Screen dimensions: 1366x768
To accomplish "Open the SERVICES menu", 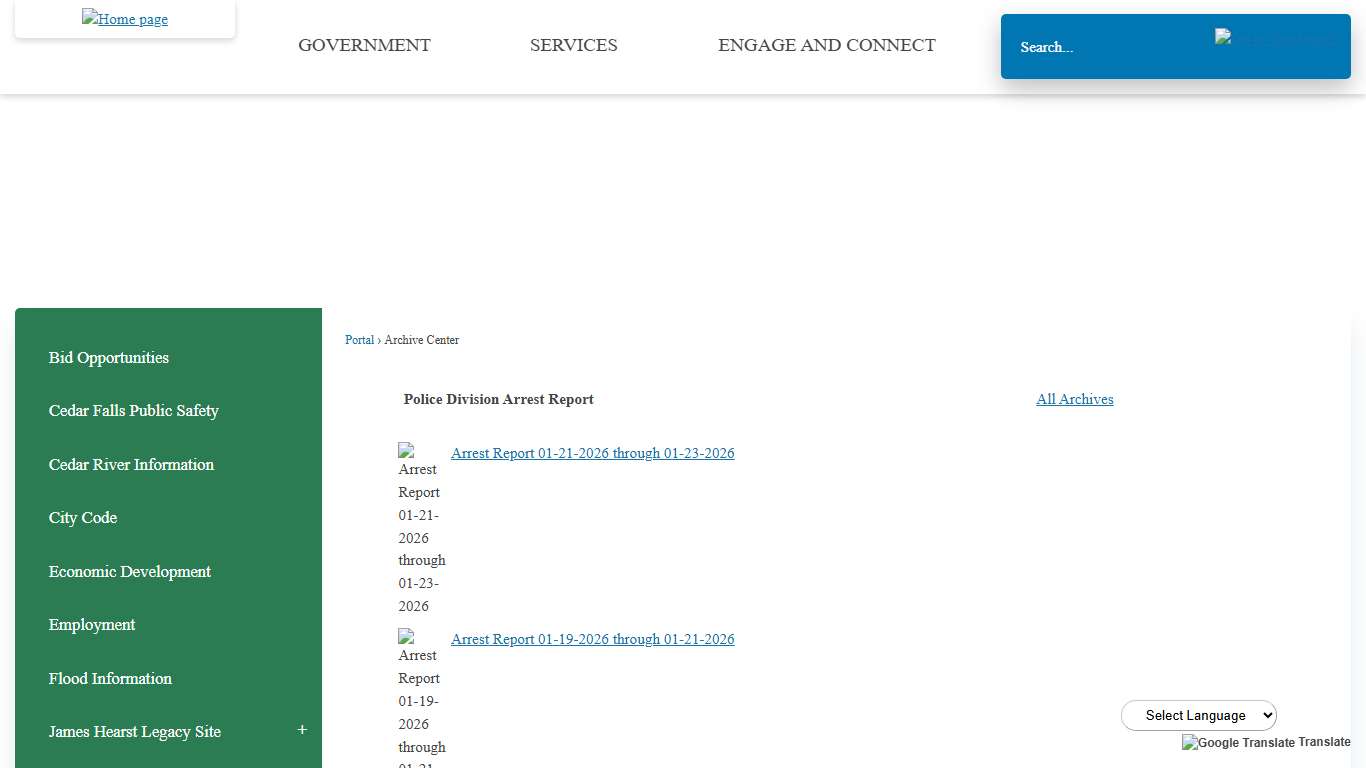I will pyautogui.click(x=573, y=45).
